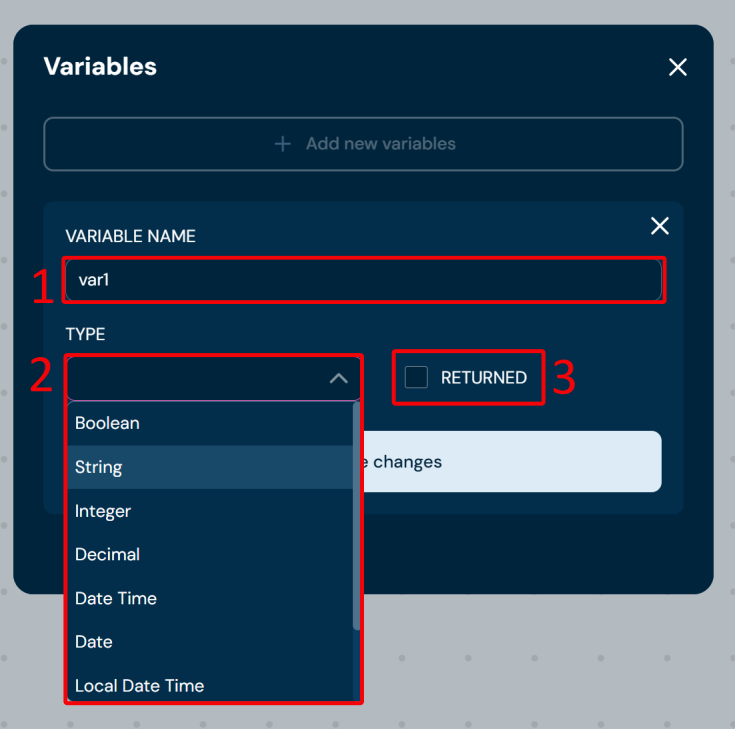Choose Boolean from the type list
735x729 pixels.
click(x=107, y=423)
